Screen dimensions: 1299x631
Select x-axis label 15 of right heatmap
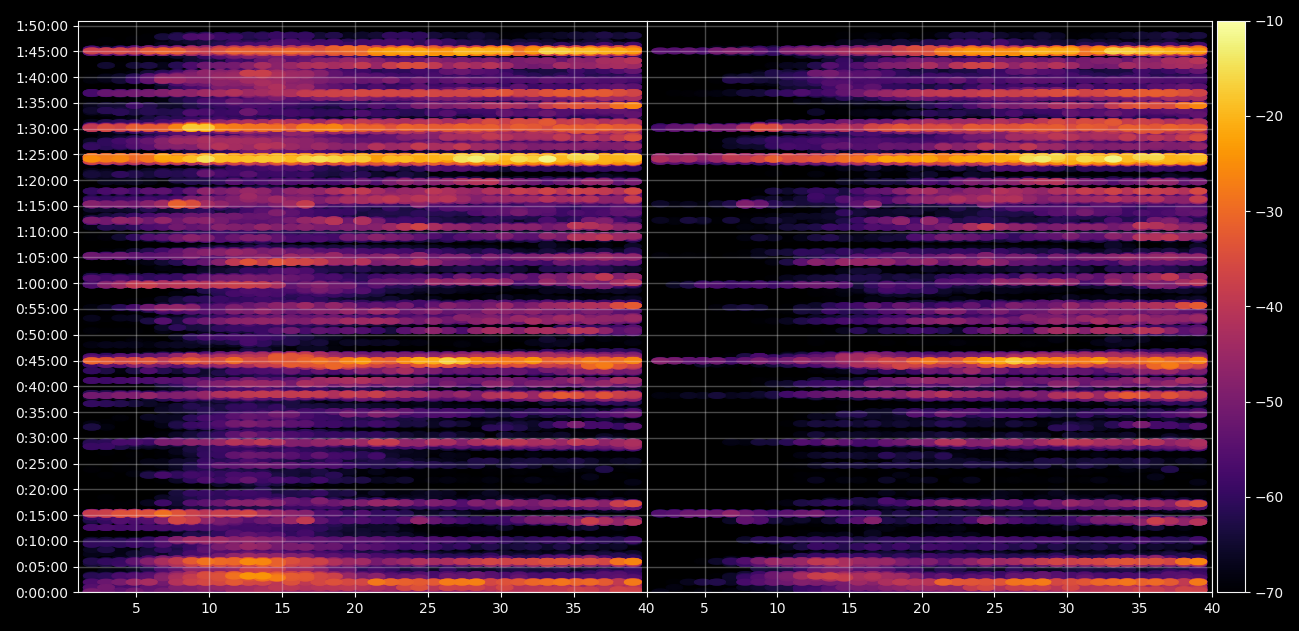coord(849,607)
